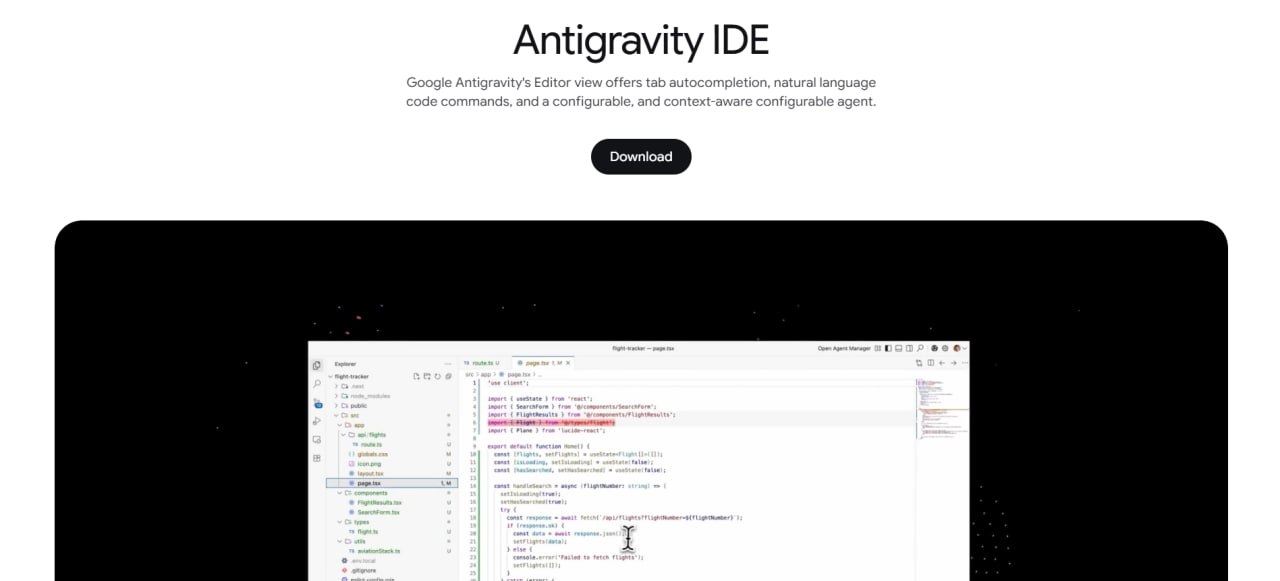Image resolution: width=1280 pixels, height=581 pixels.
Task: Click the settings gear icon in the title bar
Action: point(945,348)
